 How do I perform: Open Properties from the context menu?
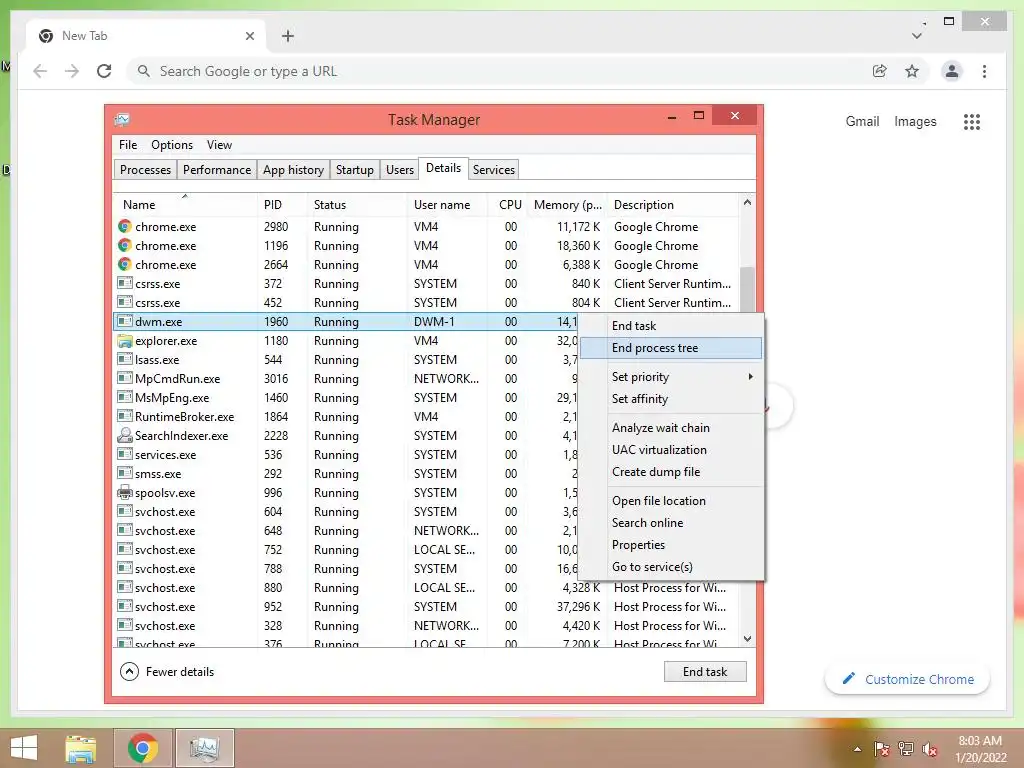(671, 545)
